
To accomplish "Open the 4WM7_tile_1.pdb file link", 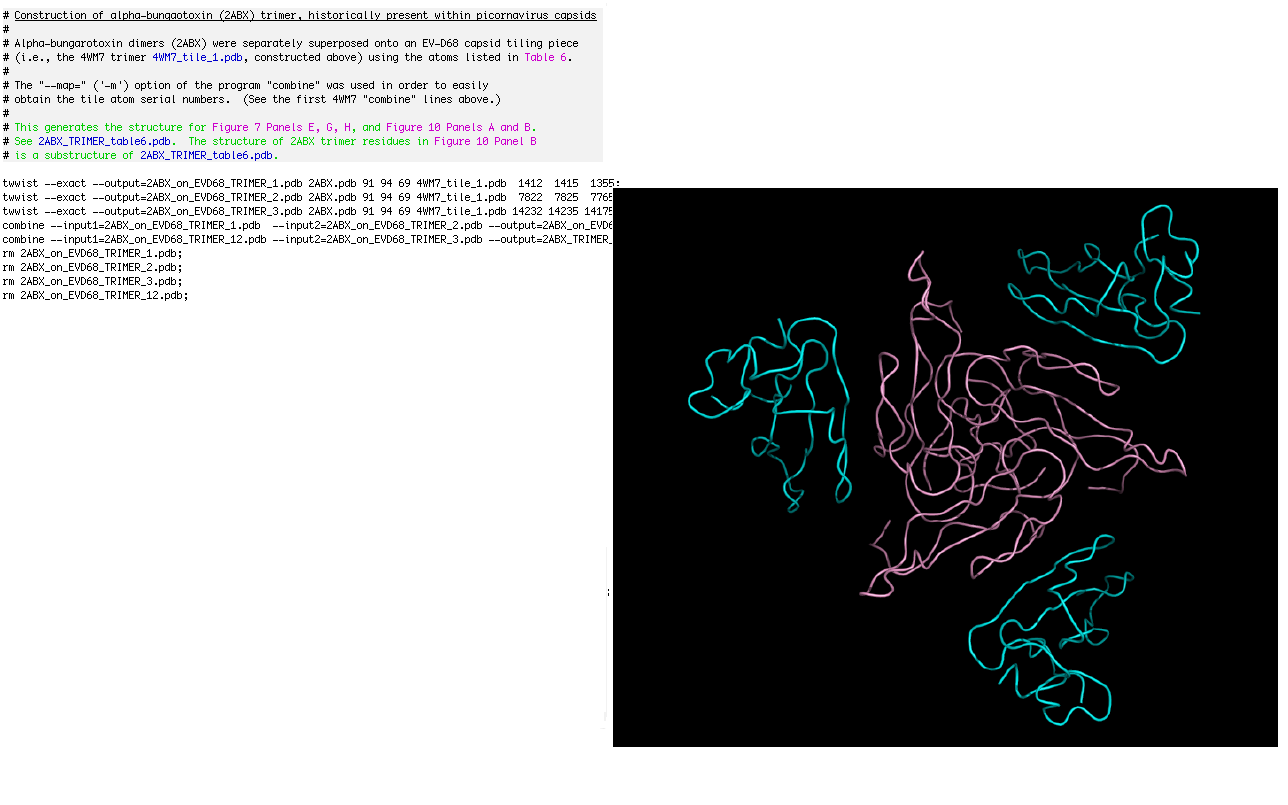I will [x=197, y=57].
